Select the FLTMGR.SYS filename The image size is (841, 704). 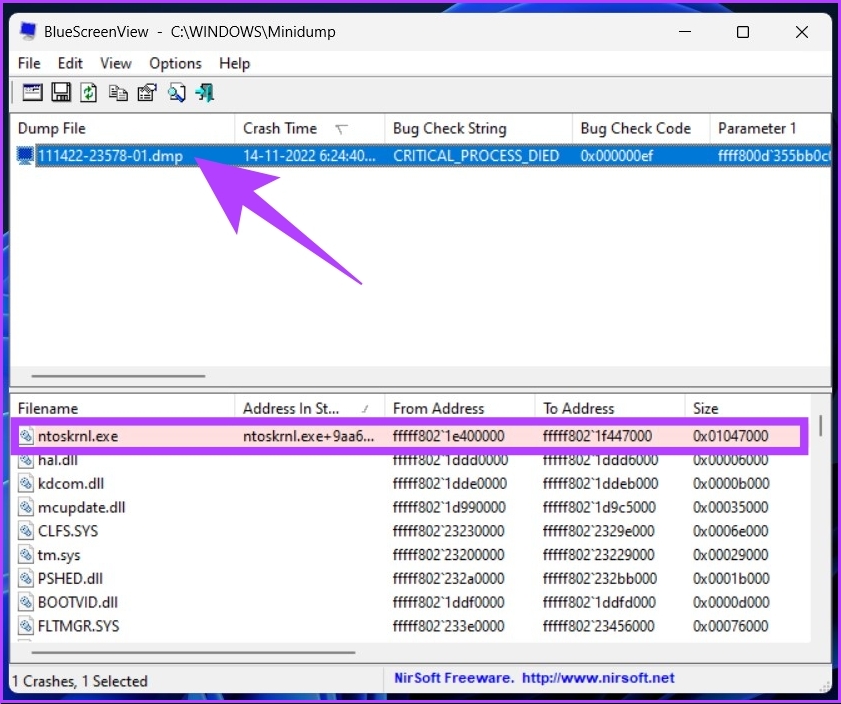(78, 626)
